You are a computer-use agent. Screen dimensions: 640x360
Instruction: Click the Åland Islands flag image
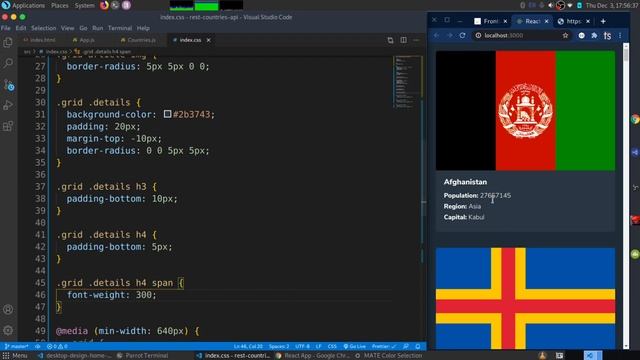525,298
